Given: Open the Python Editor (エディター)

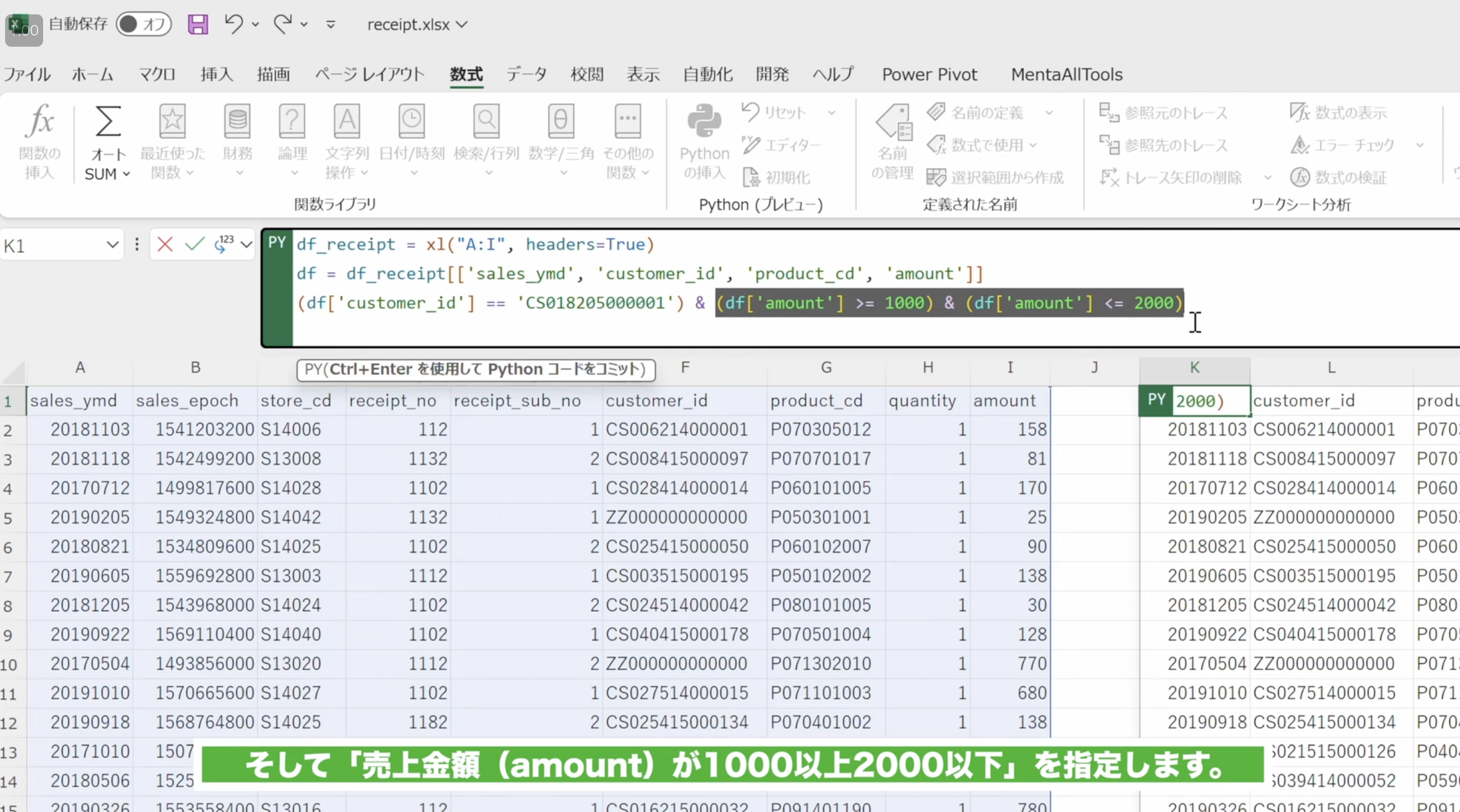Looking at the screenshot, I should [780, 145].
